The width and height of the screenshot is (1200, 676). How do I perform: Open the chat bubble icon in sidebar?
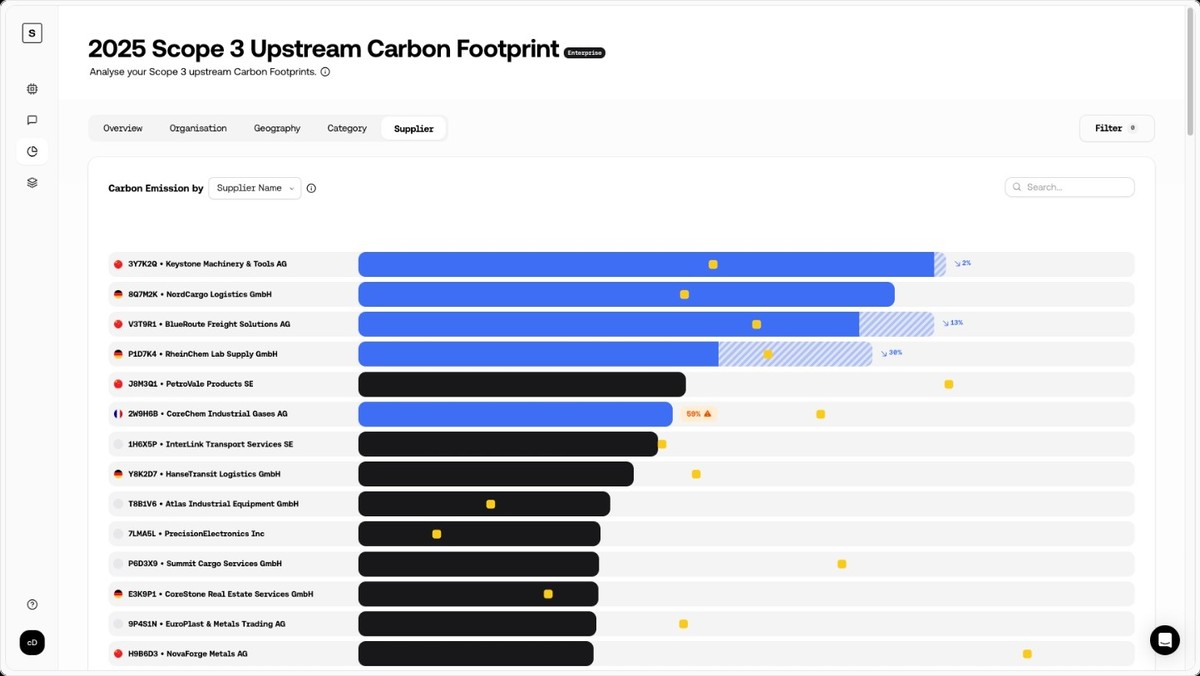(32, 120)
